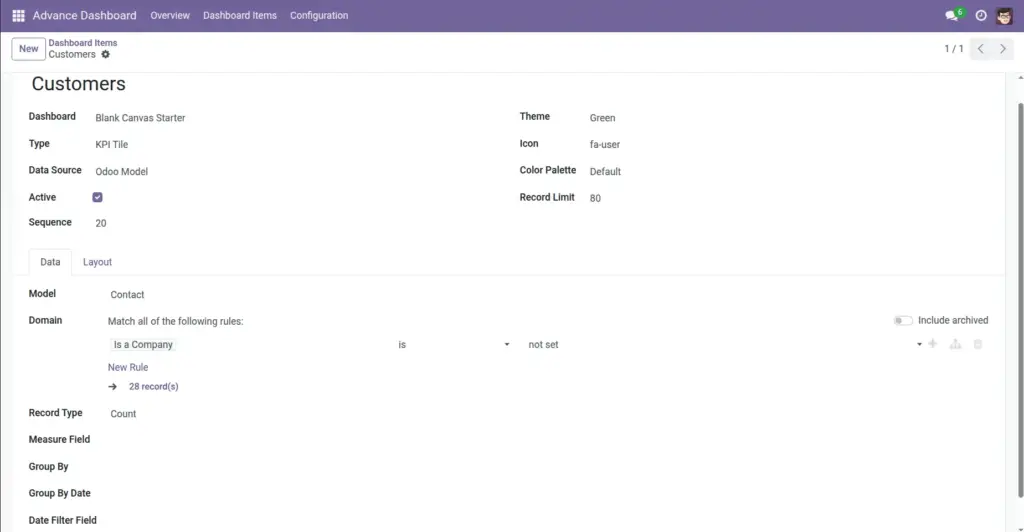Enable the Include archived switch
Viewport: 1024px width, 532px height.
[903, 321]
